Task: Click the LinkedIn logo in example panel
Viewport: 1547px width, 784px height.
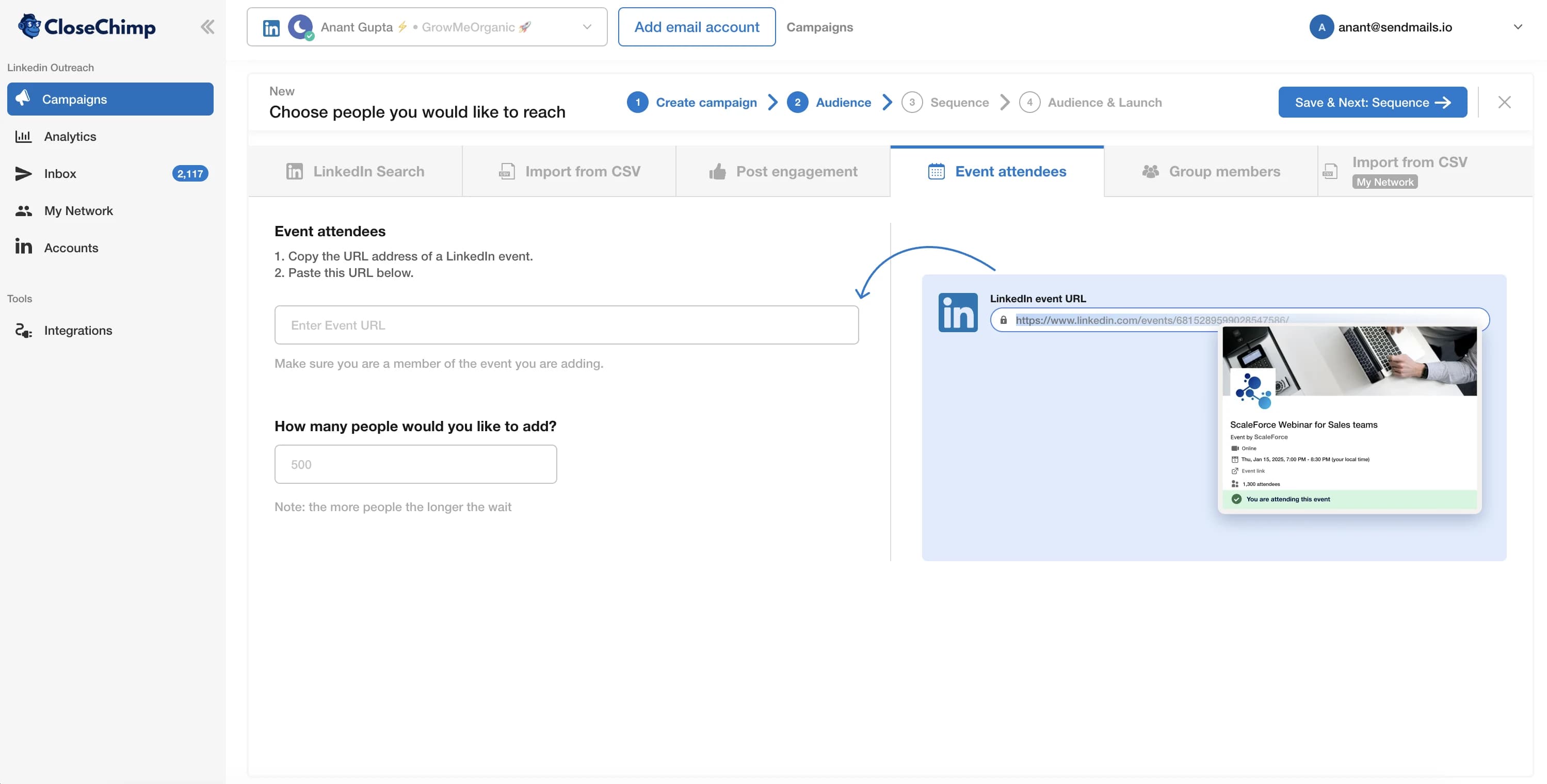Action: 957,313
